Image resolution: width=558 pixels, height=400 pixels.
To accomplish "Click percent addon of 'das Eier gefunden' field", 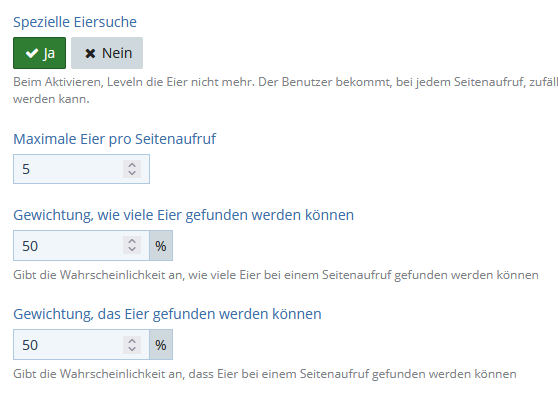I will (161, 344).
